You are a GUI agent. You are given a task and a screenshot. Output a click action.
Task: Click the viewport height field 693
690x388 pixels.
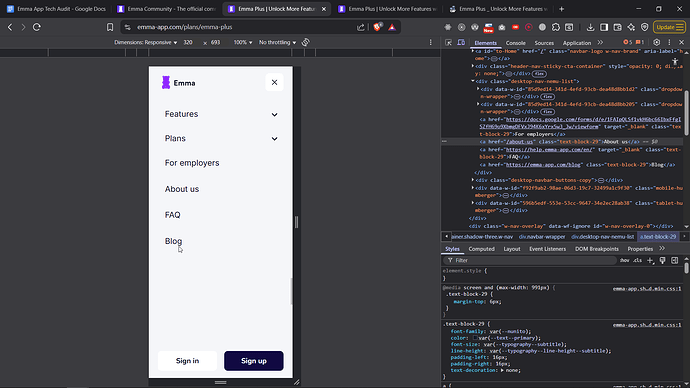point(216,42)
